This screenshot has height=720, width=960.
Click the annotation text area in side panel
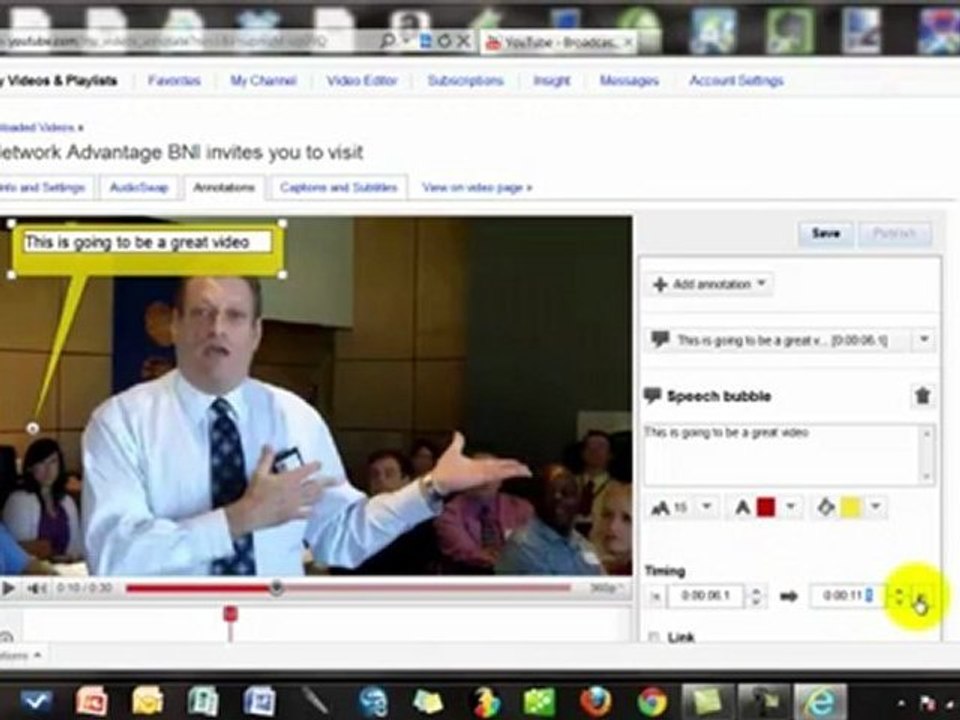tap(783, 454)
